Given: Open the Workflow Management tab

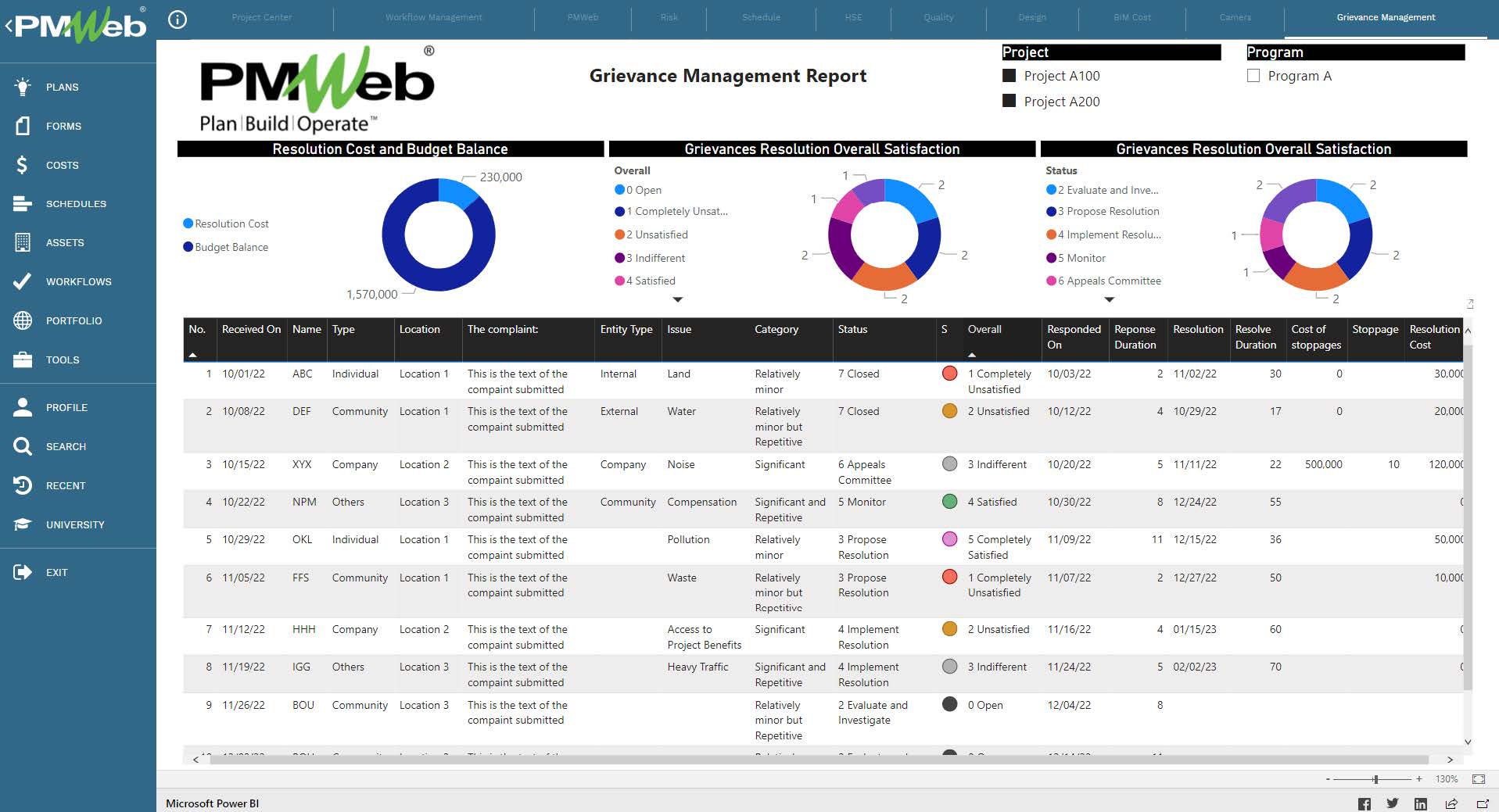Looking at the screenshot, I should pyautogui.click(x=433, y=17).
